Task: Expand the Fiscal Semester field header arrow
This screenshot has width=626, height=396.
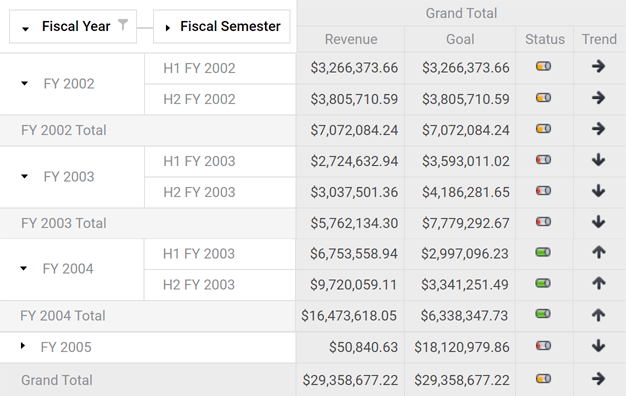Action: (x=168, y=28)
